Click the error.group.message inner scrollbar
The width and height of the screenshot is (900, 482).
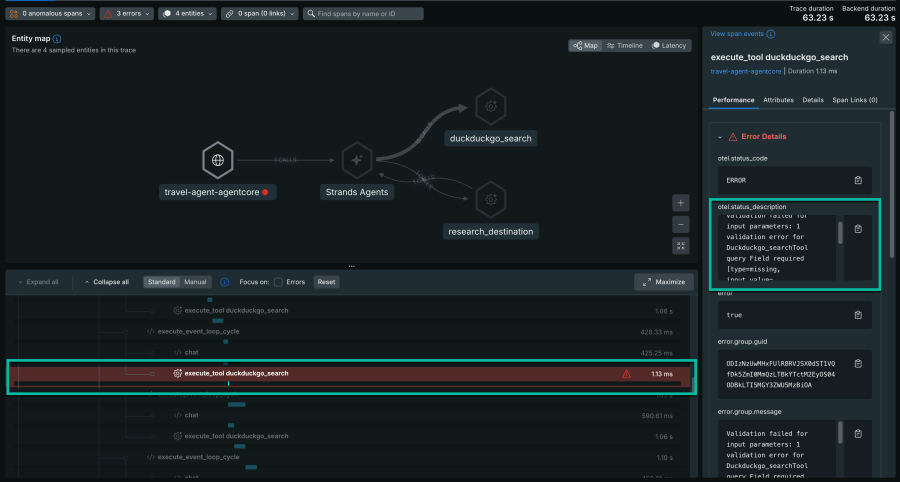pyautogui.click(x=840, y=433)
